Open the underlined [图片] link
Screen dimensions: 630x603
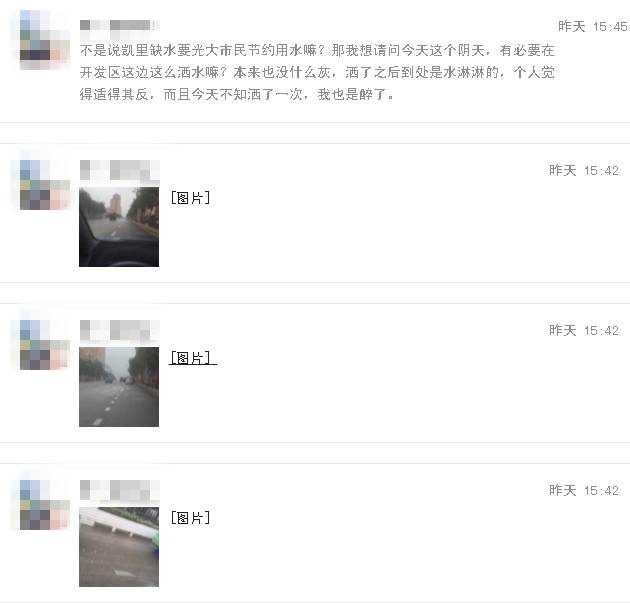[192, 358]
